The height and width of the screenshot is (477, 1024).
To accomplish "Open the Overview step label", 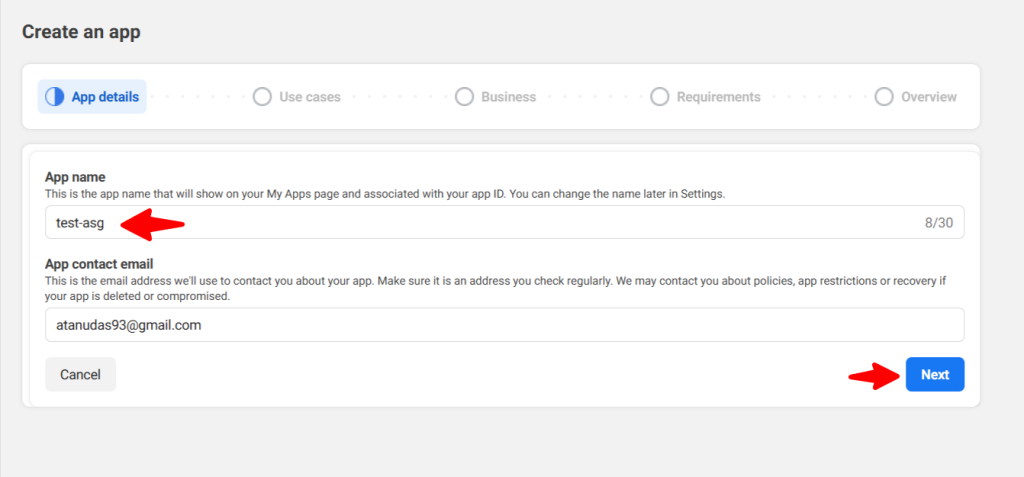I will pos(929,97).
